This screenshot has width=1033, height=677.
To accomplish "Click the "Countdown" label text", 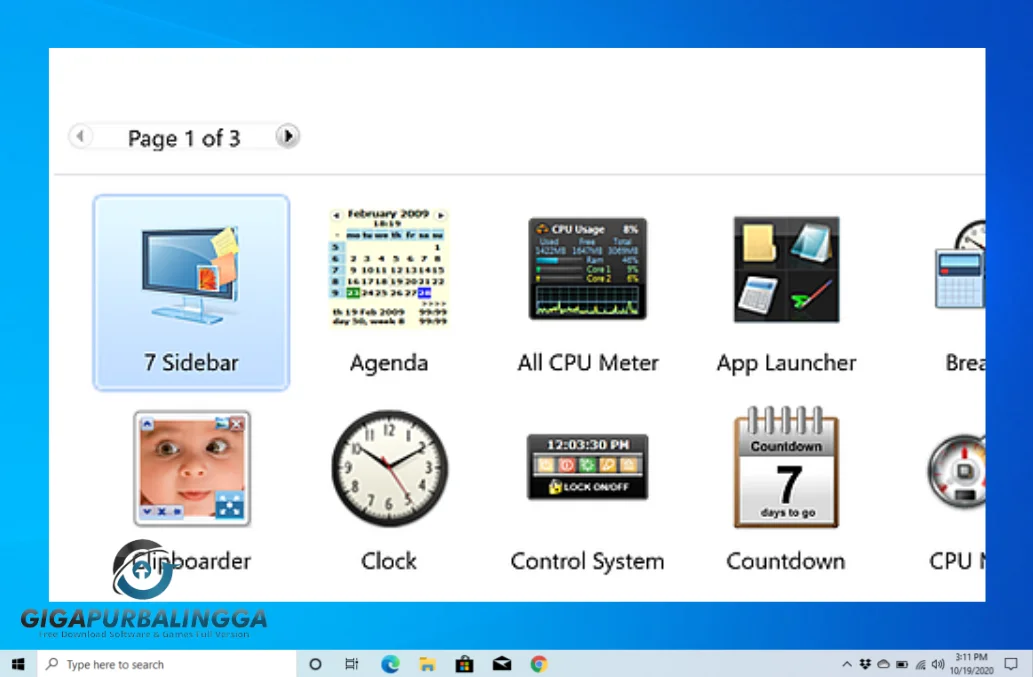I will coord(786,561).
